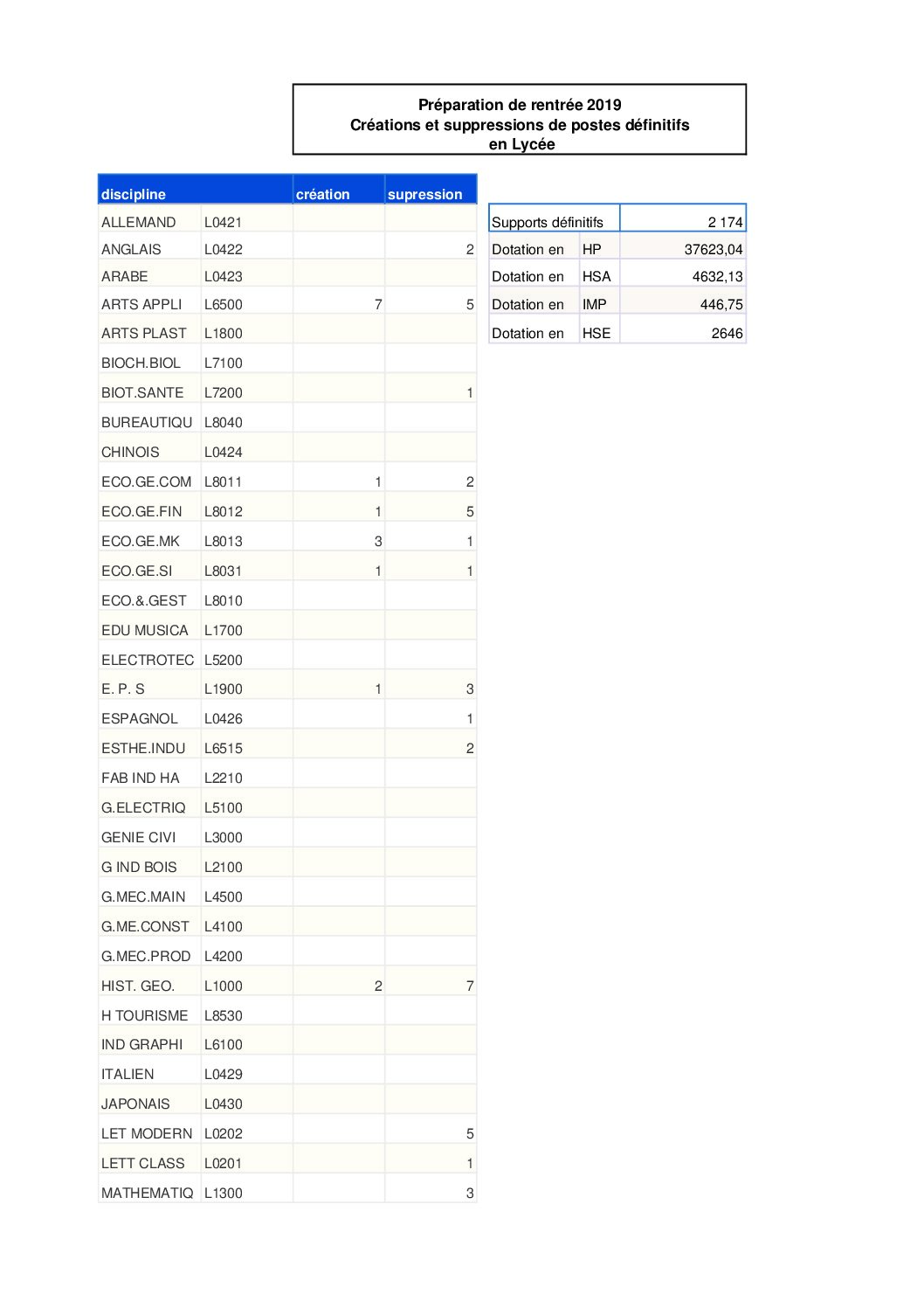
Task: Click ECO.GE.FIN supression value 5
Action: [431, 508]
